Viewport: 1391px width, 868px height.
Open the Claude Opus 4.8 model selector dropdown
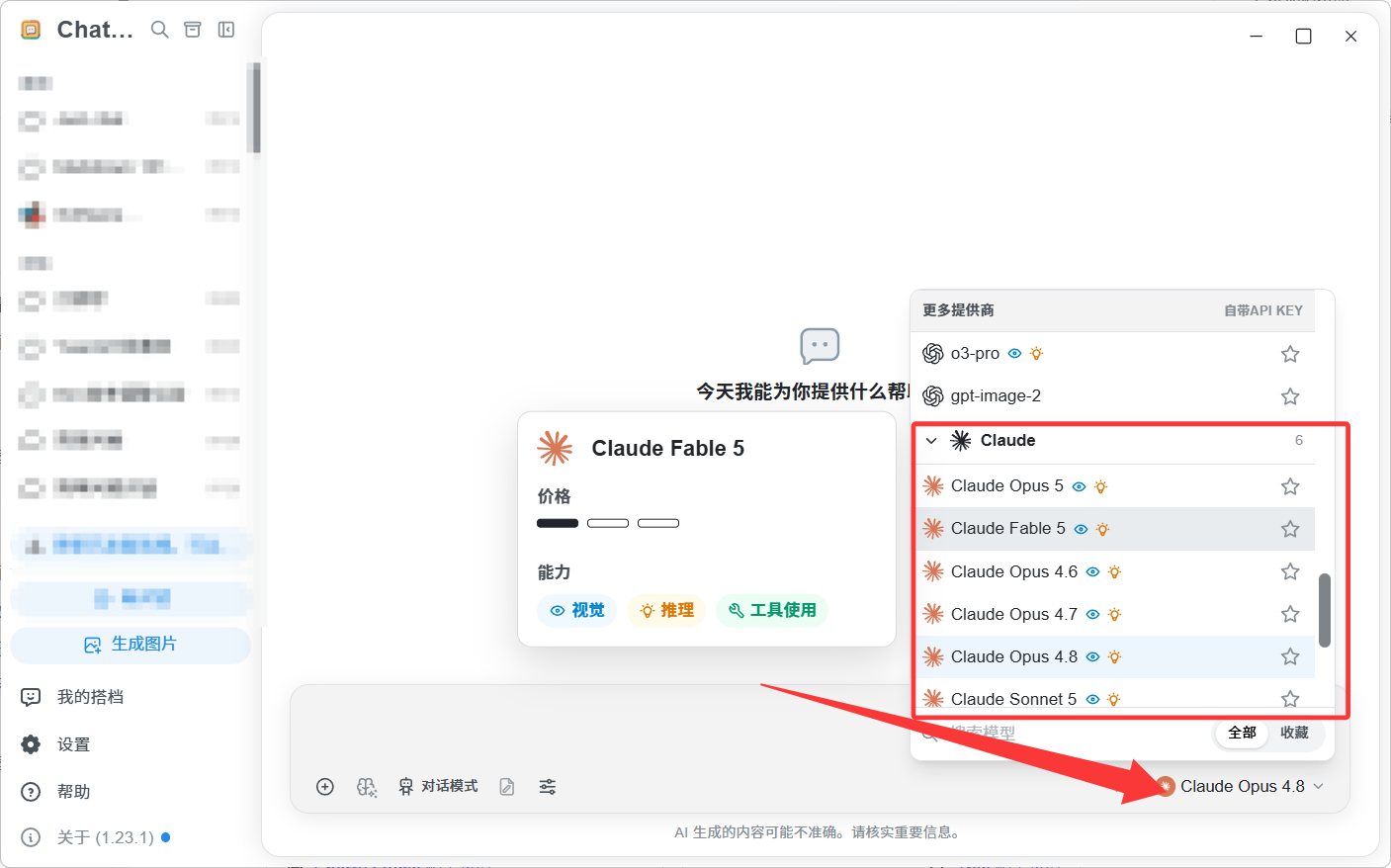(x=1240, y=787)
